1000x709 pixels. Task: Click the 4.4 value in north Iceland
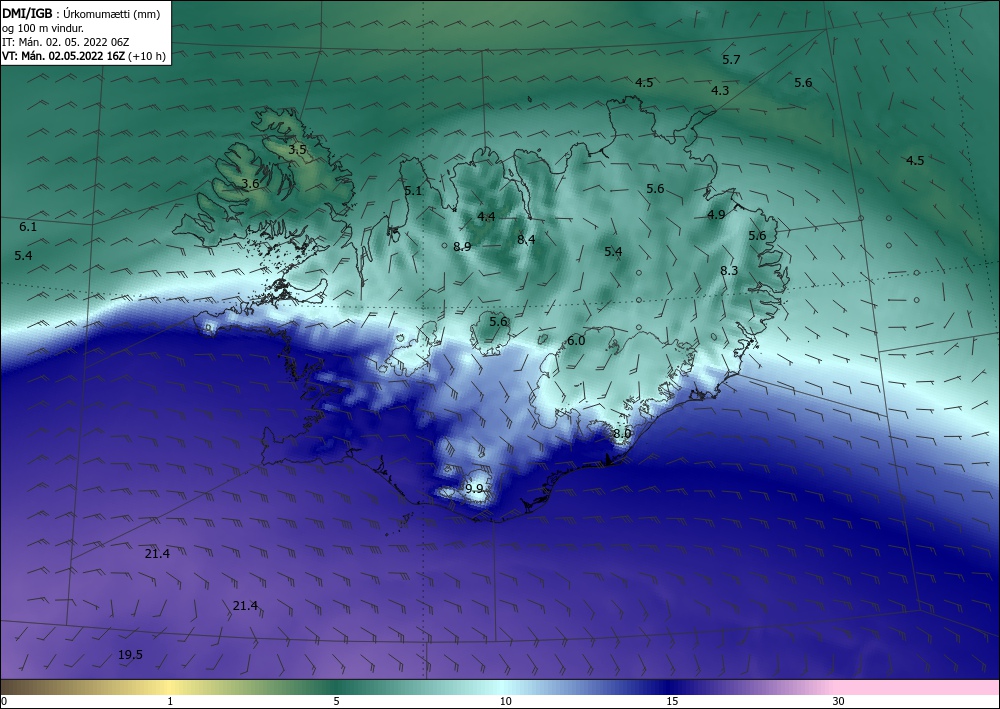click(x=486, y=217)
